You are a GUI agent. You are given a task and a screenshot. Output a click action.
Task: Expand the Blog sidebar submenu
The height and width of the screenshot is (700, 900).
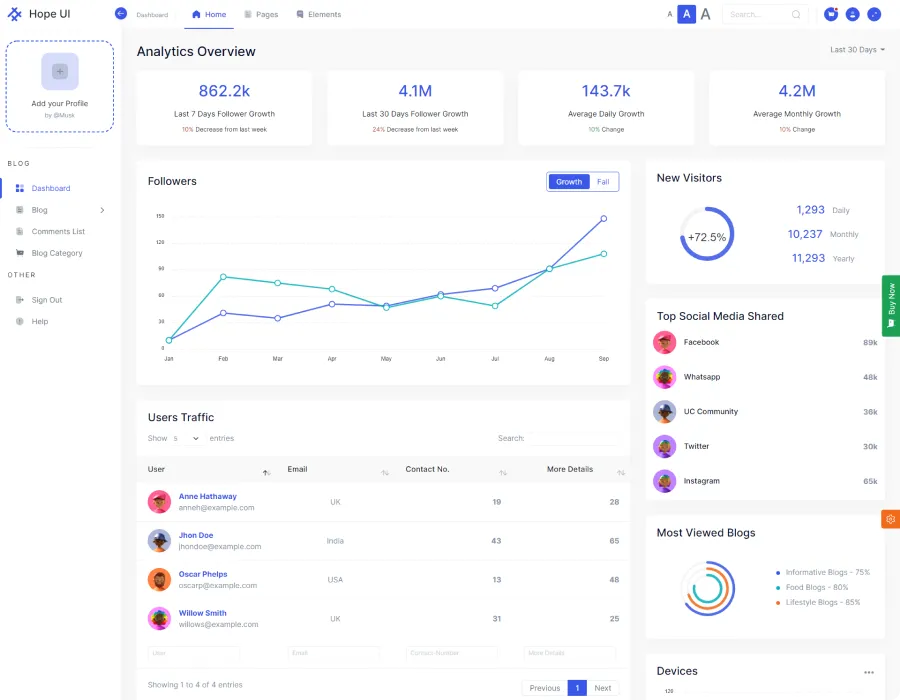(x=102, y=210)
